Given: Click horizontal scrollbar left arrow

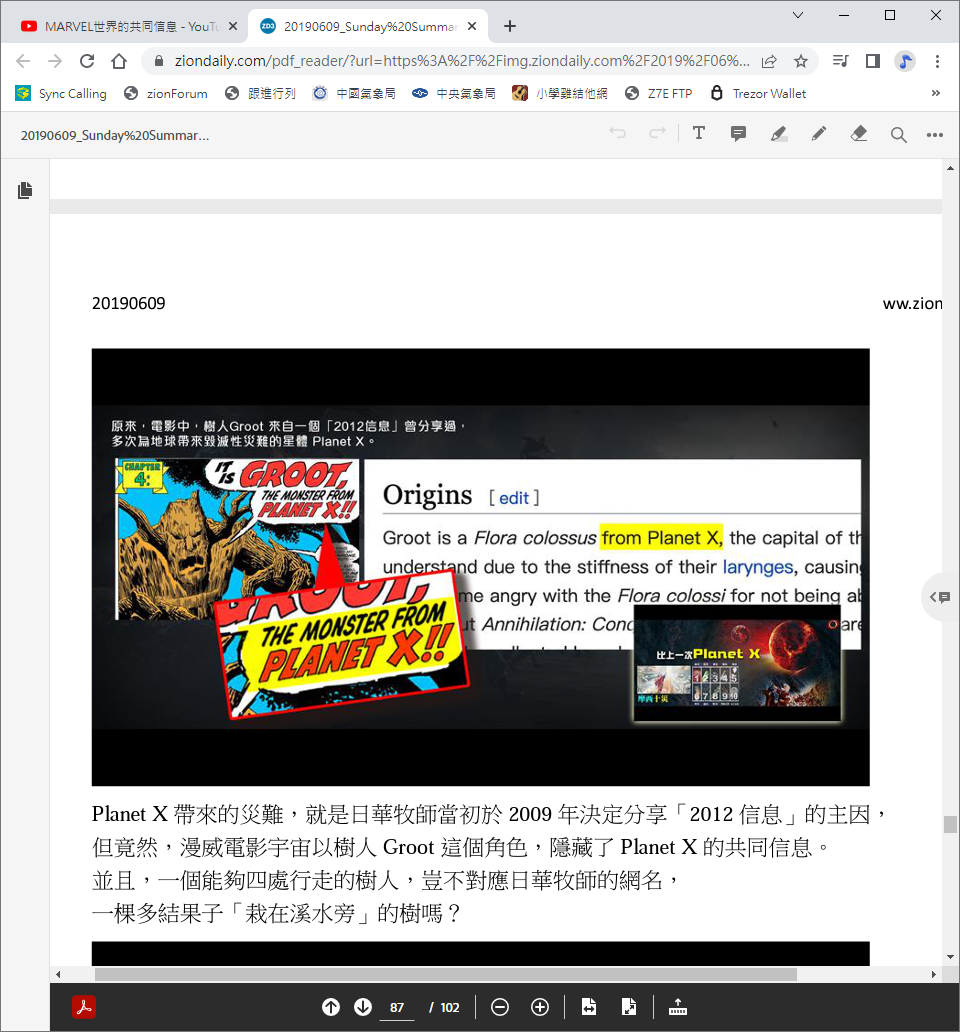Looking at the screenshot, I should tap(59, 974).
